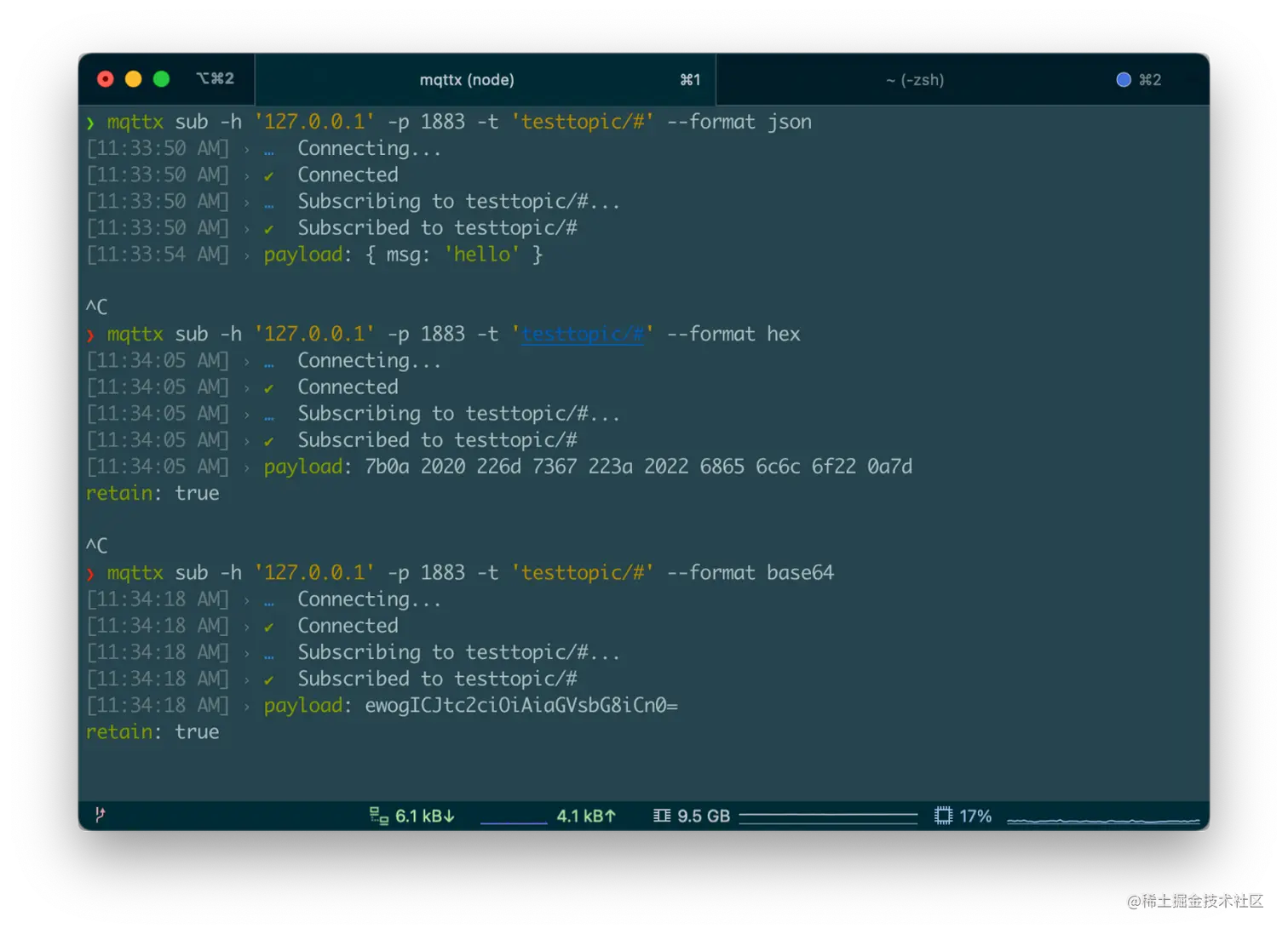Click 'retain: true' under the hex payload
The height and width of the screenshot is (934, 1288).
(x=152, y=493)
